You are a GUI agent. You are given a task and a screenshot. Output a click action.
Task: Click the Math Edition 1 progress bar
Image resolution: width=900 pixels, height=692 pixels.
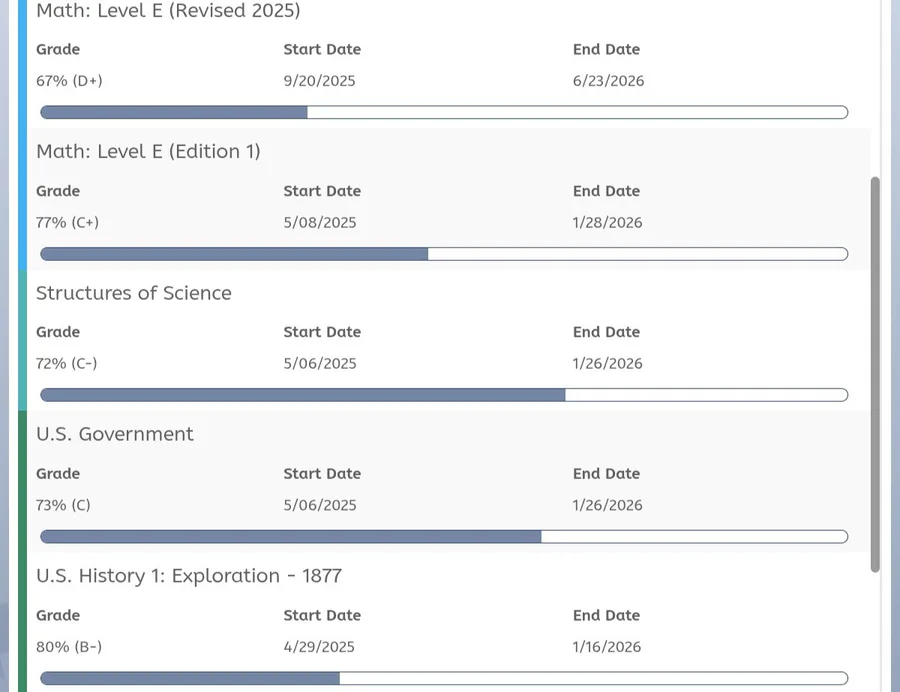pos(444,254)
